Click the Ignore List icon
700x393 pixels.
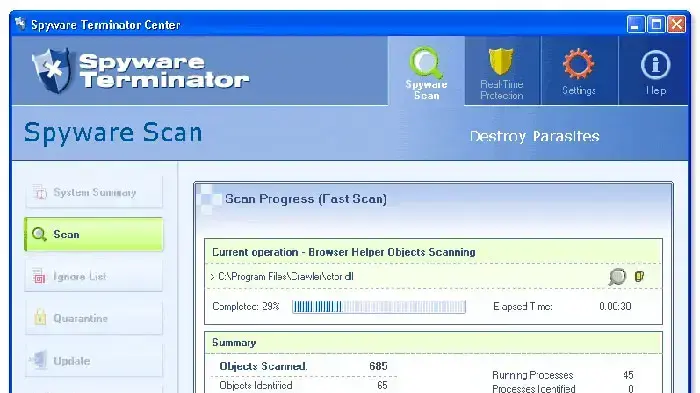[x=39, y=276]
